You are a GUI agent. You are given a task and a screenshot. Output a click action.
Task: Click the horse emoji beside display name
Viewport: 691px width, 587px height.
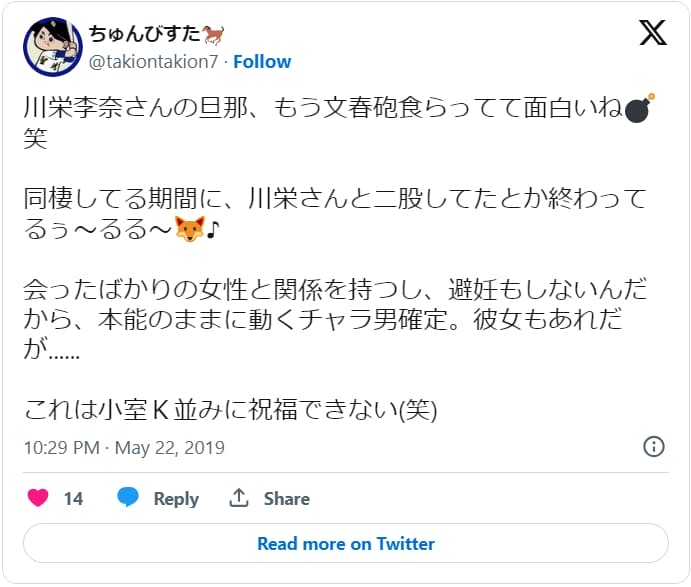pyautogui.click(x=213, y=35)
